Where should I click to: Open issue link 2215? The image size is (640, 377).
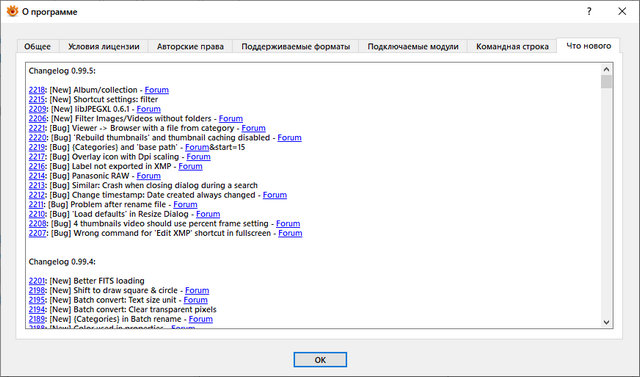(37, 100)
